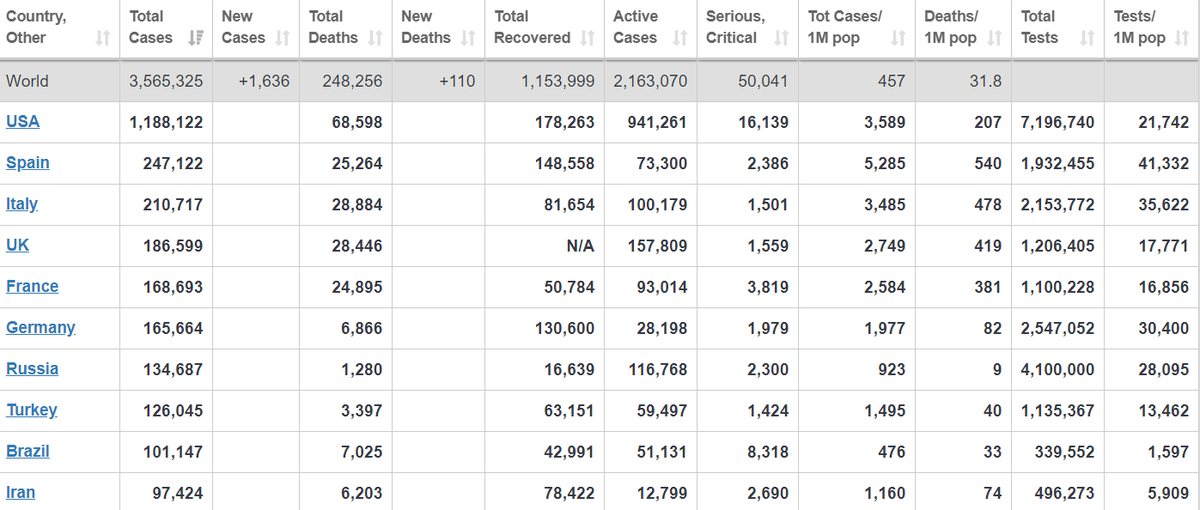Open the France country link
The image size is (1200, 510).
pos(32,286)
